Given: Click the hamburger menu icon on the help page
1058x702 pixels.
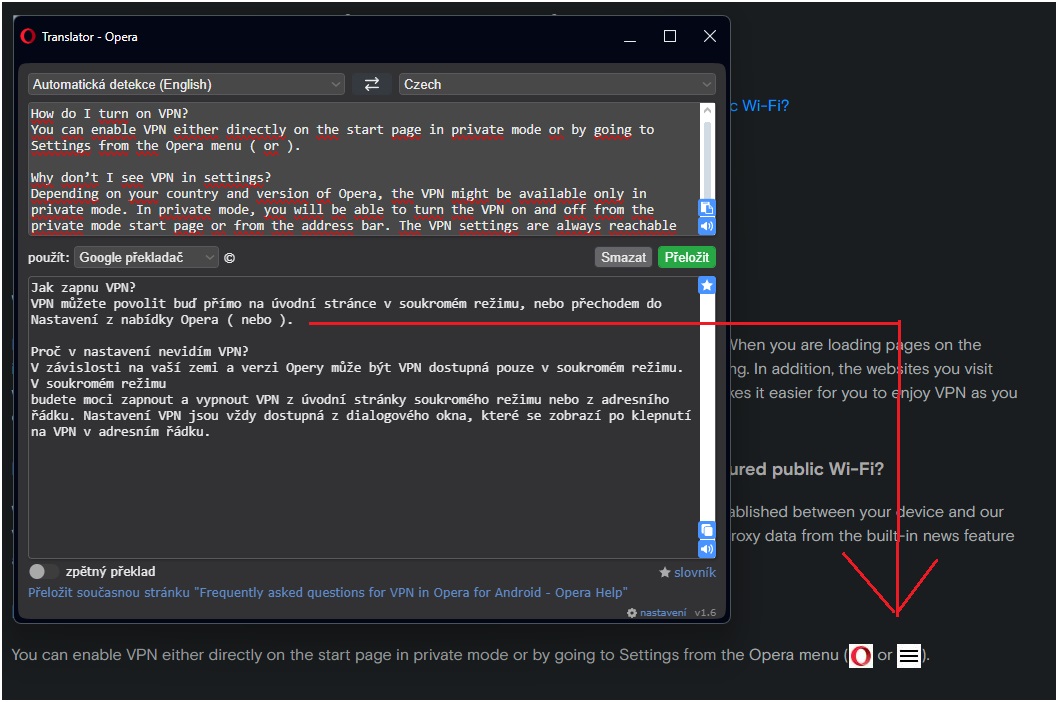Looking at the screenshot, I should coord(909,655).
